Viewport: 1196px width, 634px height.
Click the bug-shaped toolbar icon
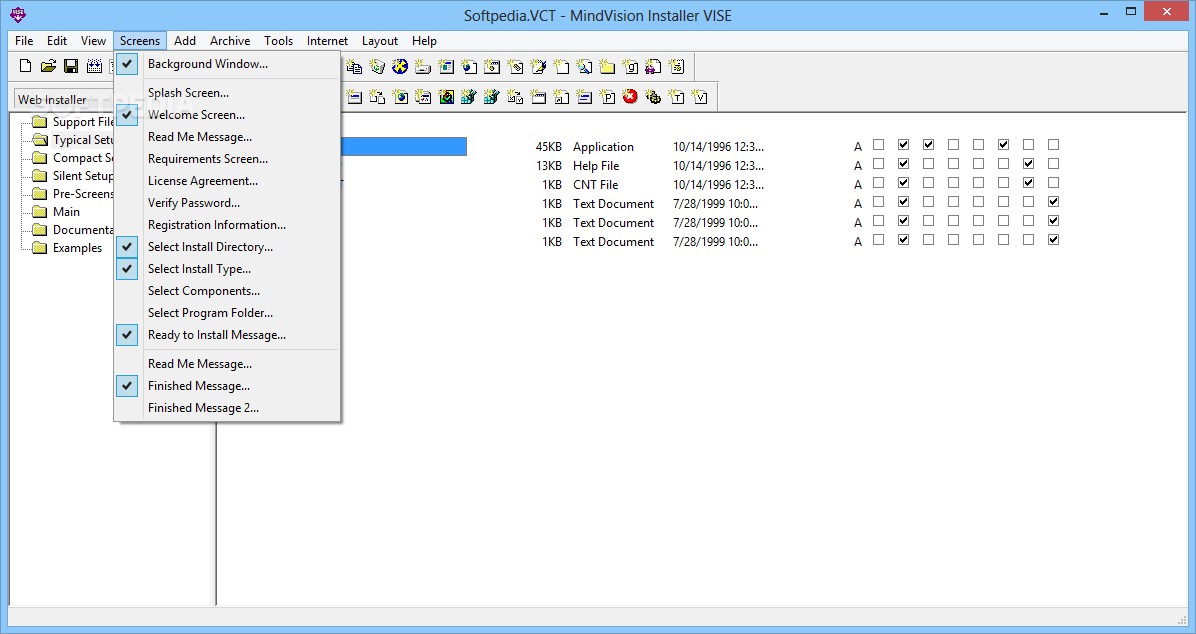[653, 97]
